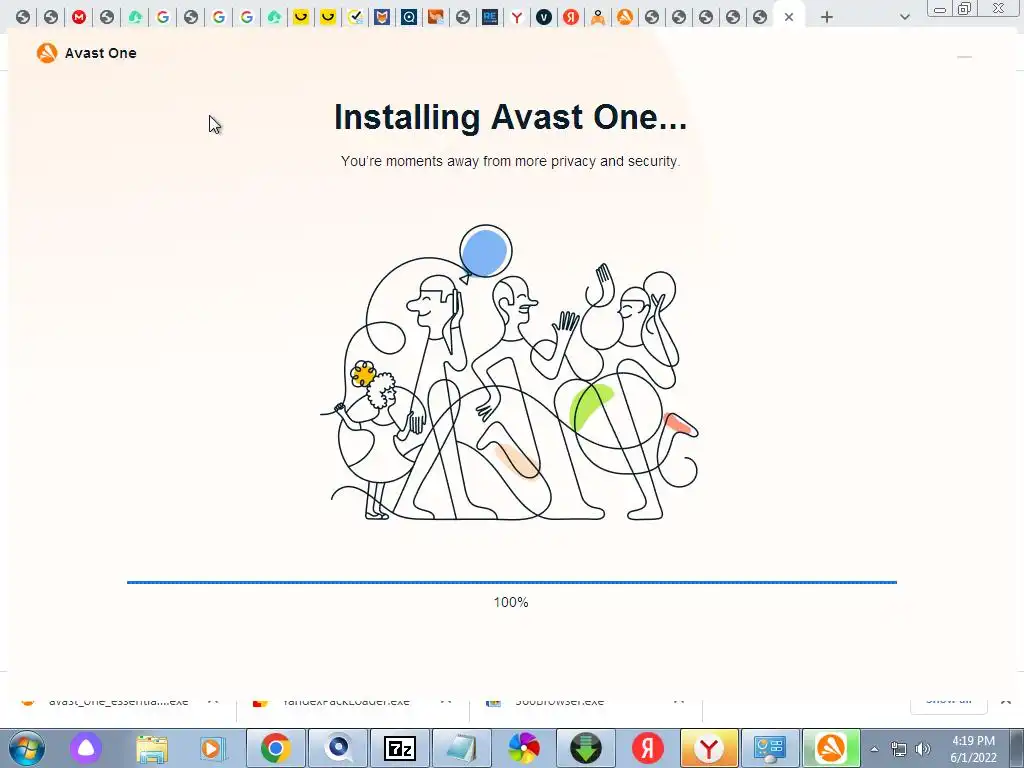Screen dimensions: 1024x768
Task: Open the blue Q application in taskbar
Action: (338, 748)
